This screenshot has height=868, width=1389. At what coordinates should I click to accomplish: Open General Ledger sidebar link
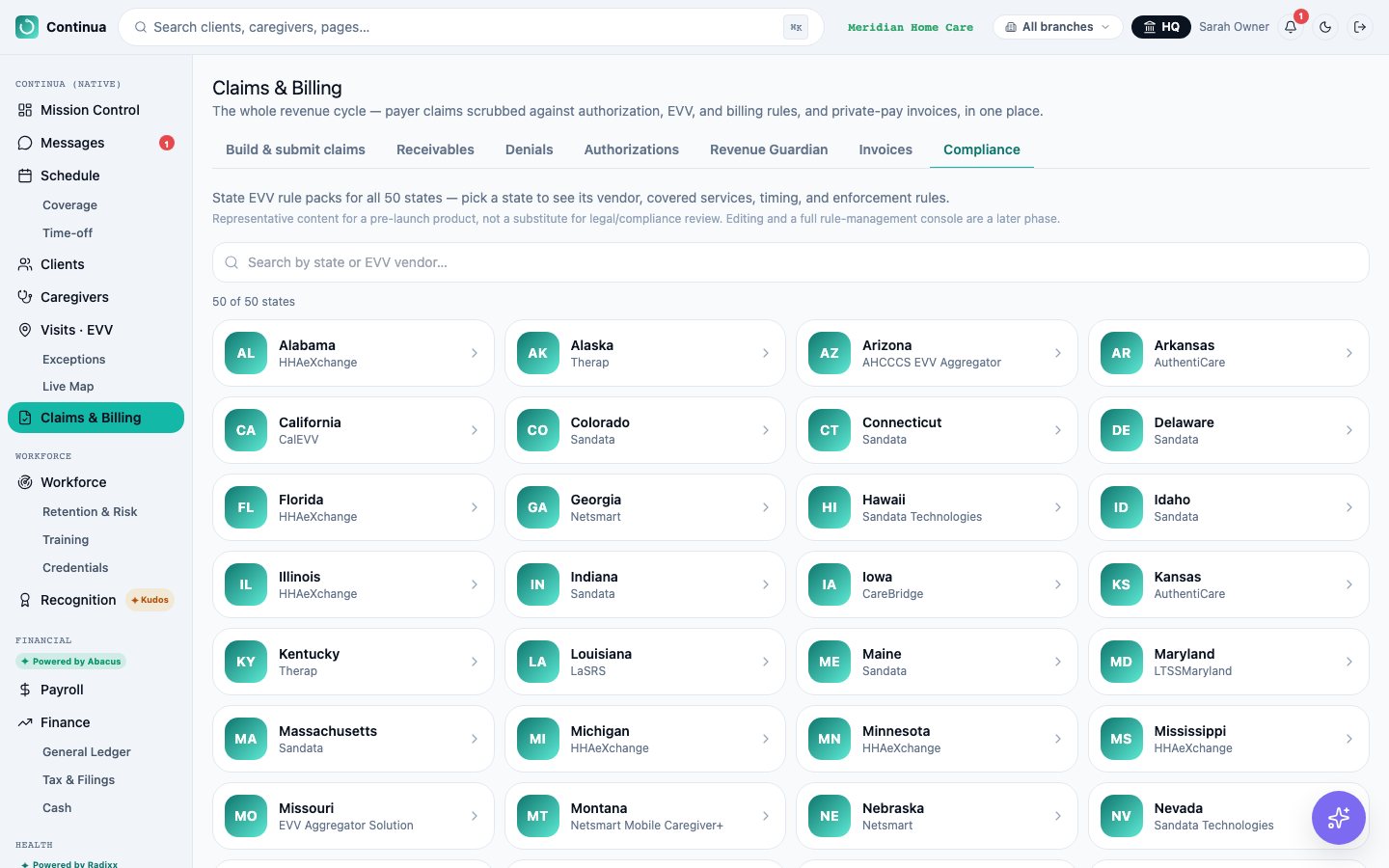pyautogui.click(x=87, y=752)
